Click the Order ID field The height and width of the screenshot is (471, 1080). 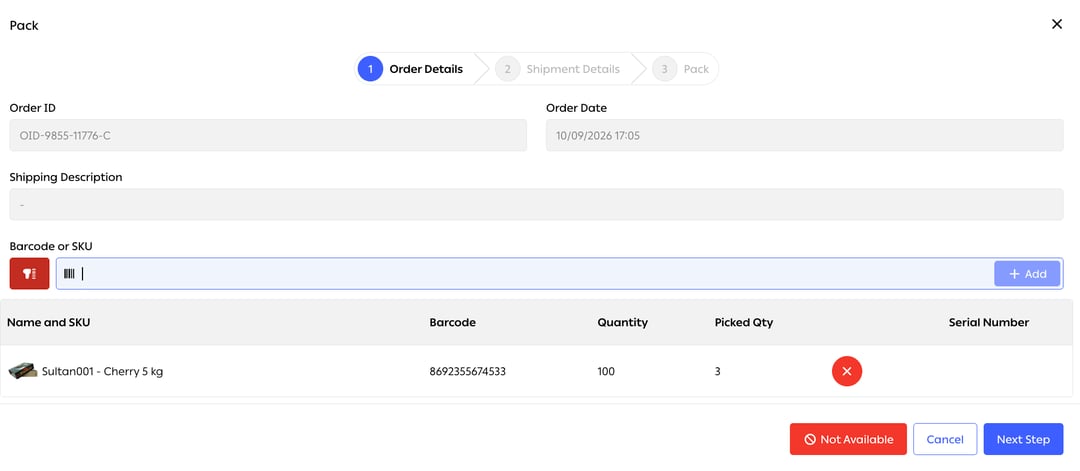pyautogui.click(x=268, y=136)
